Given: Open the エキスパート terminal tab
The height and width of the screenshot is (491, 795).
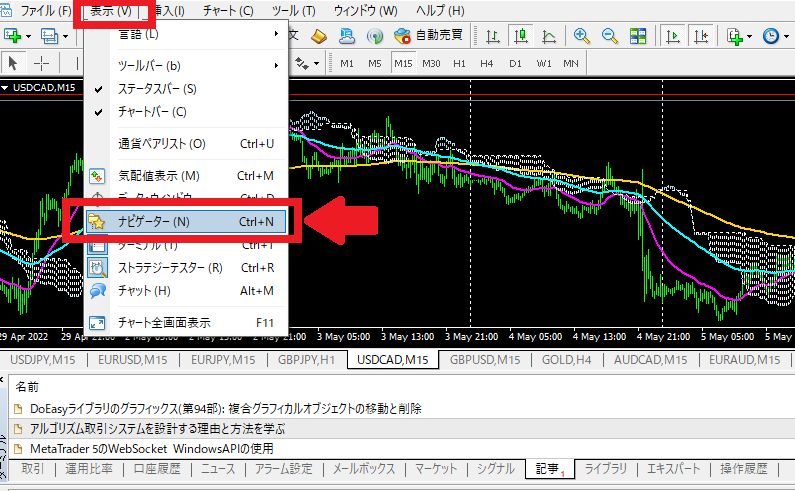Looking at the screenshot, I should pyautogui.click(x=673, y=469).
